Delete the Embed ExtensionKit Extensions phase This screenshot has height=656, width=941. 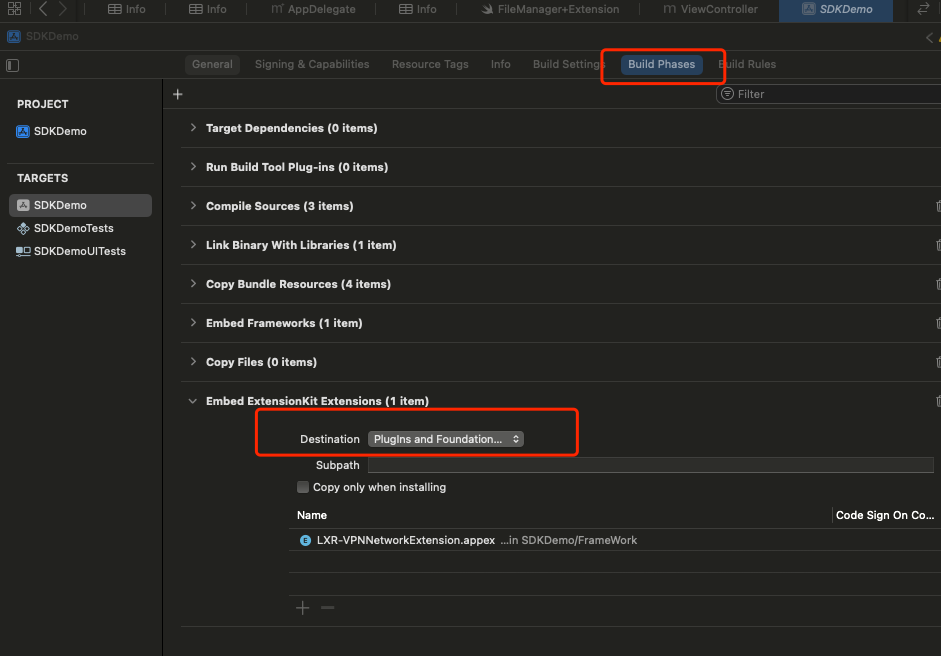pos(938,401)
